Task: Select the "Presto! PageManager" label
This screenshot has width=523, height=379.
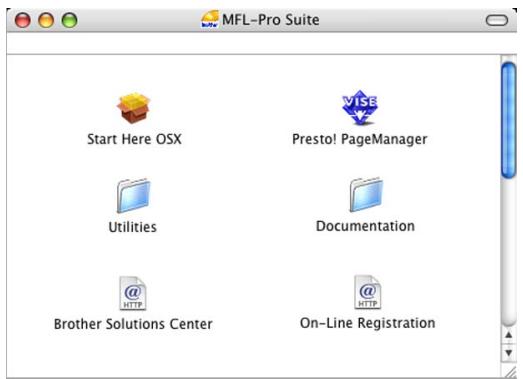Action: tap(360, 139)
